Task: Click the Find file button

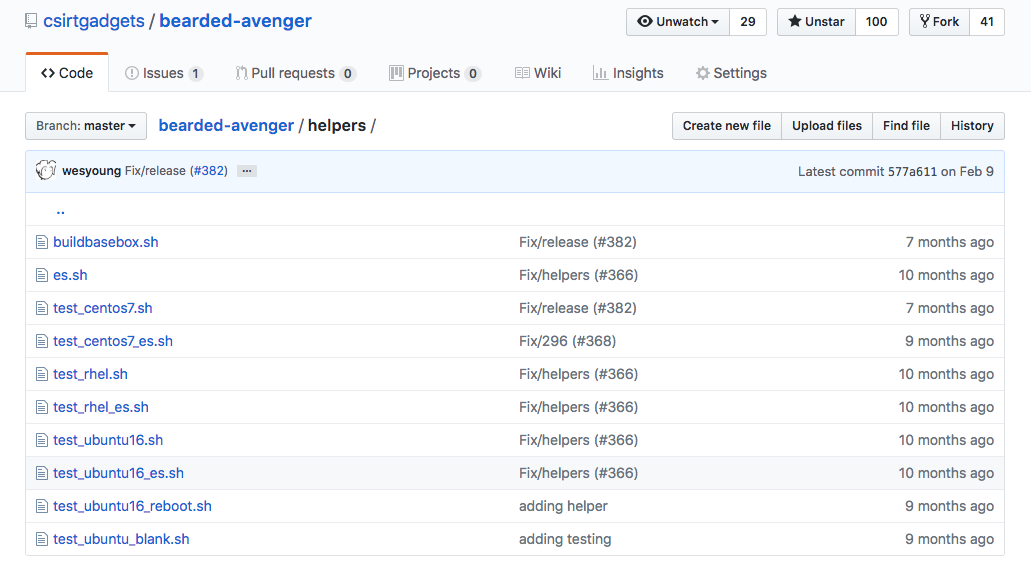Action: 906,126
